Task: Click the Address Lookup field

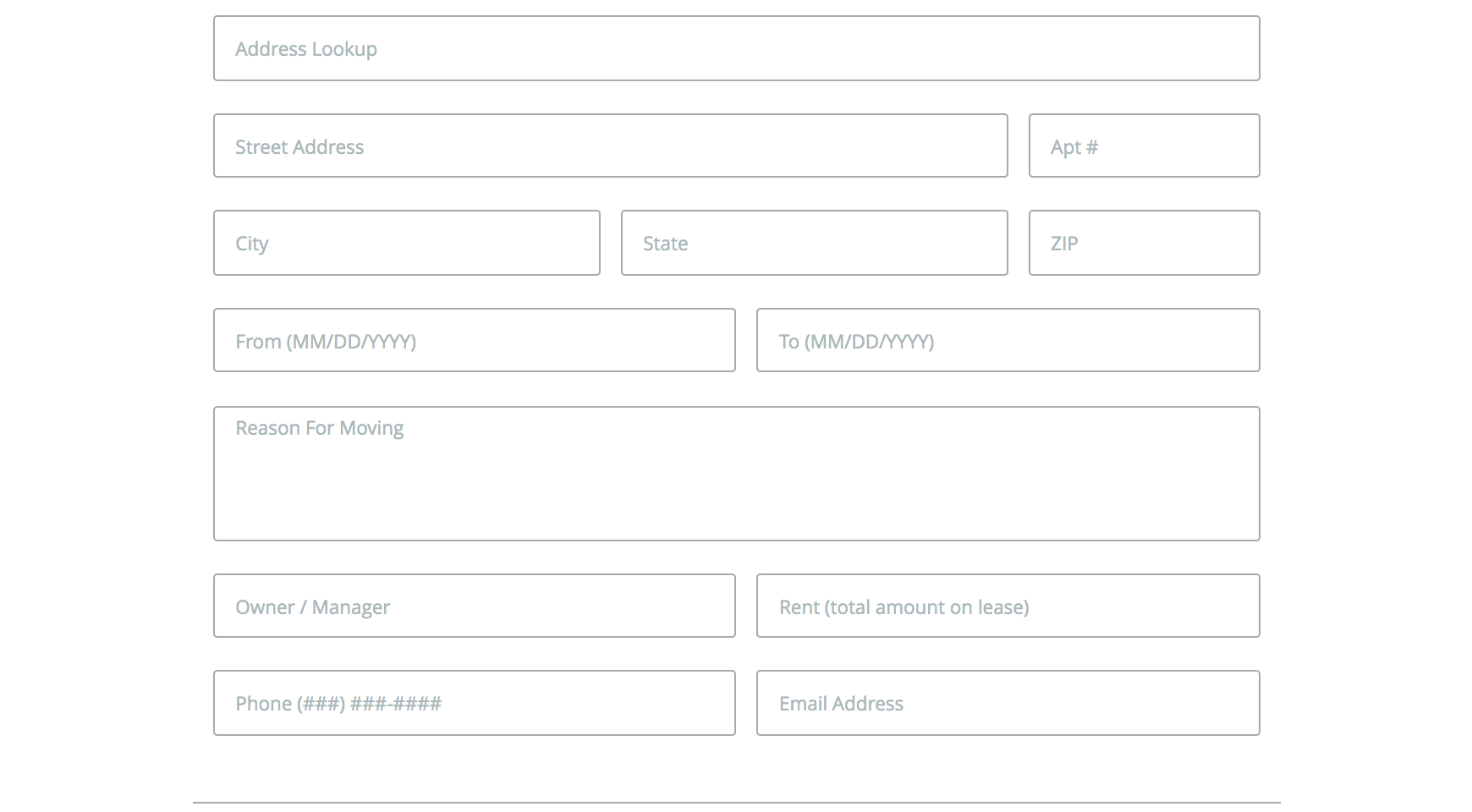Action: (736, 48)
